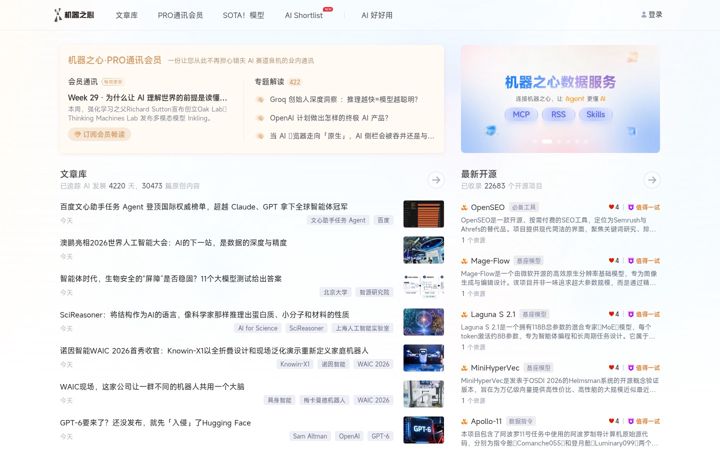Open the 诺因智能WAIC 2026首秀 article

214,351
